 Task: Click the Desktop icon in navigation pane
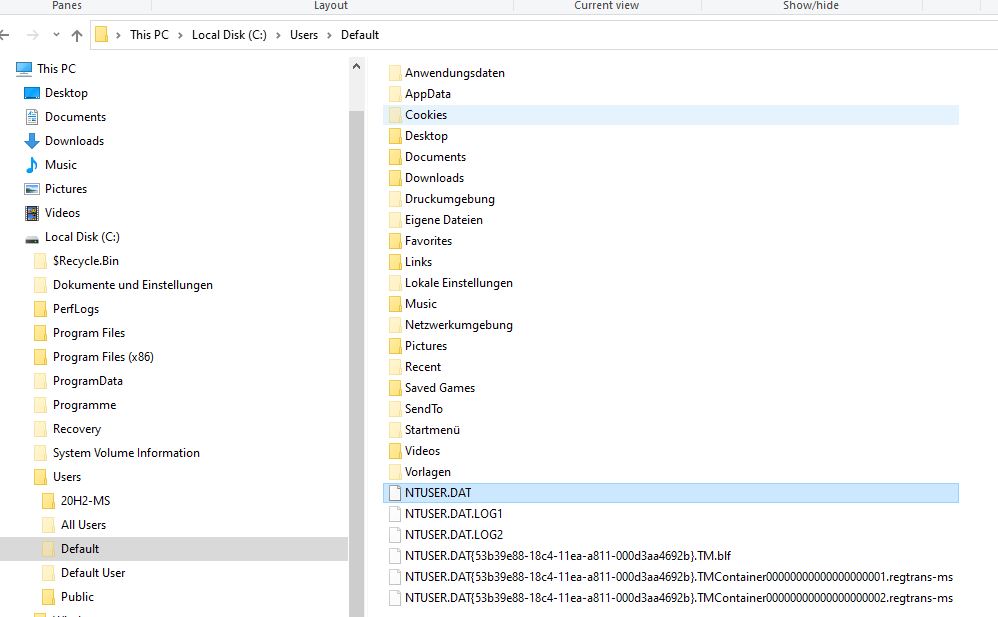click(x=32, y=93)
